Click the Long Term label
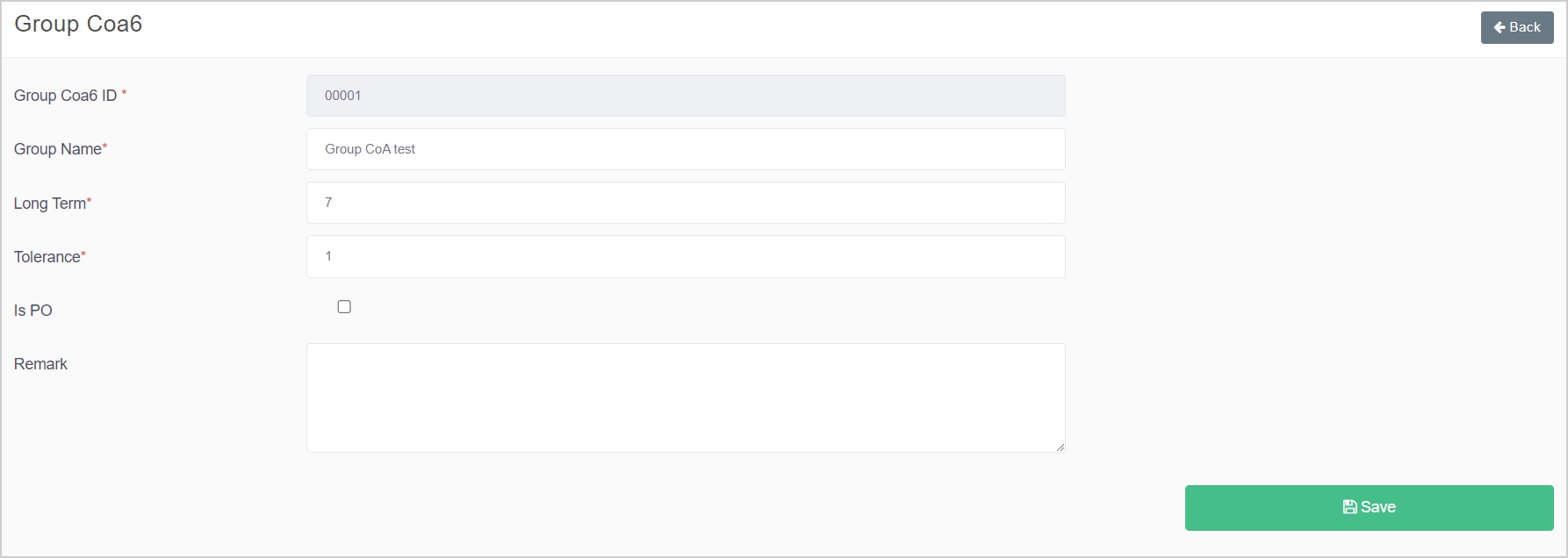The image size is (1568, 558). coord(49,204)
